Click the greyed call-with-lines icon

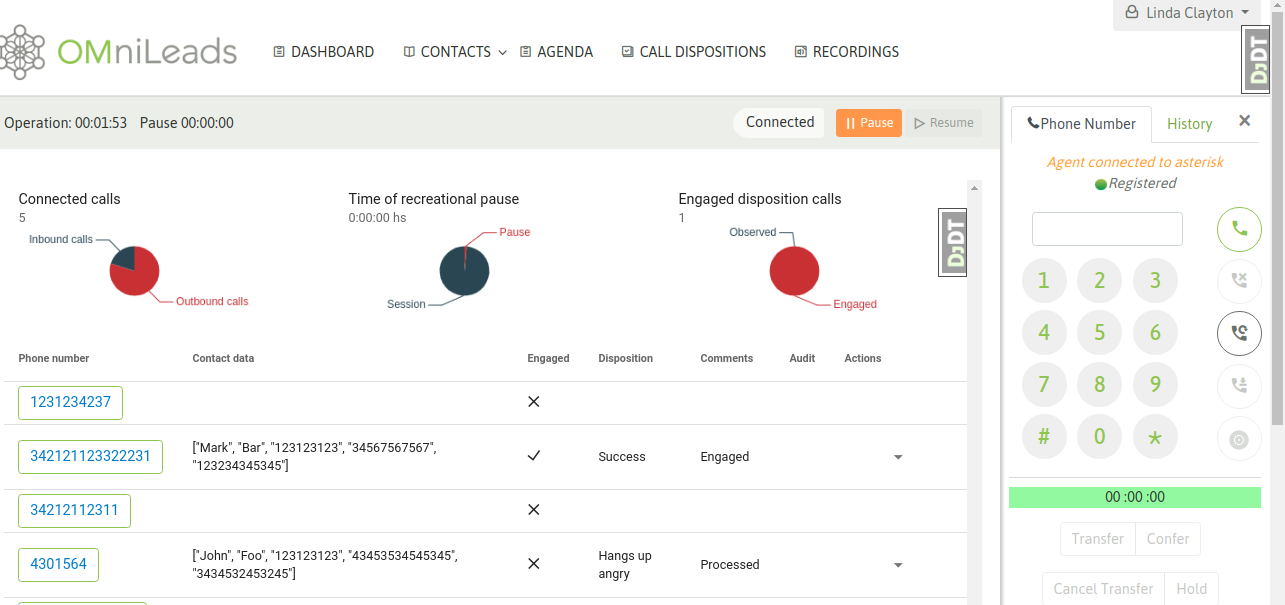click(1239, 385)
